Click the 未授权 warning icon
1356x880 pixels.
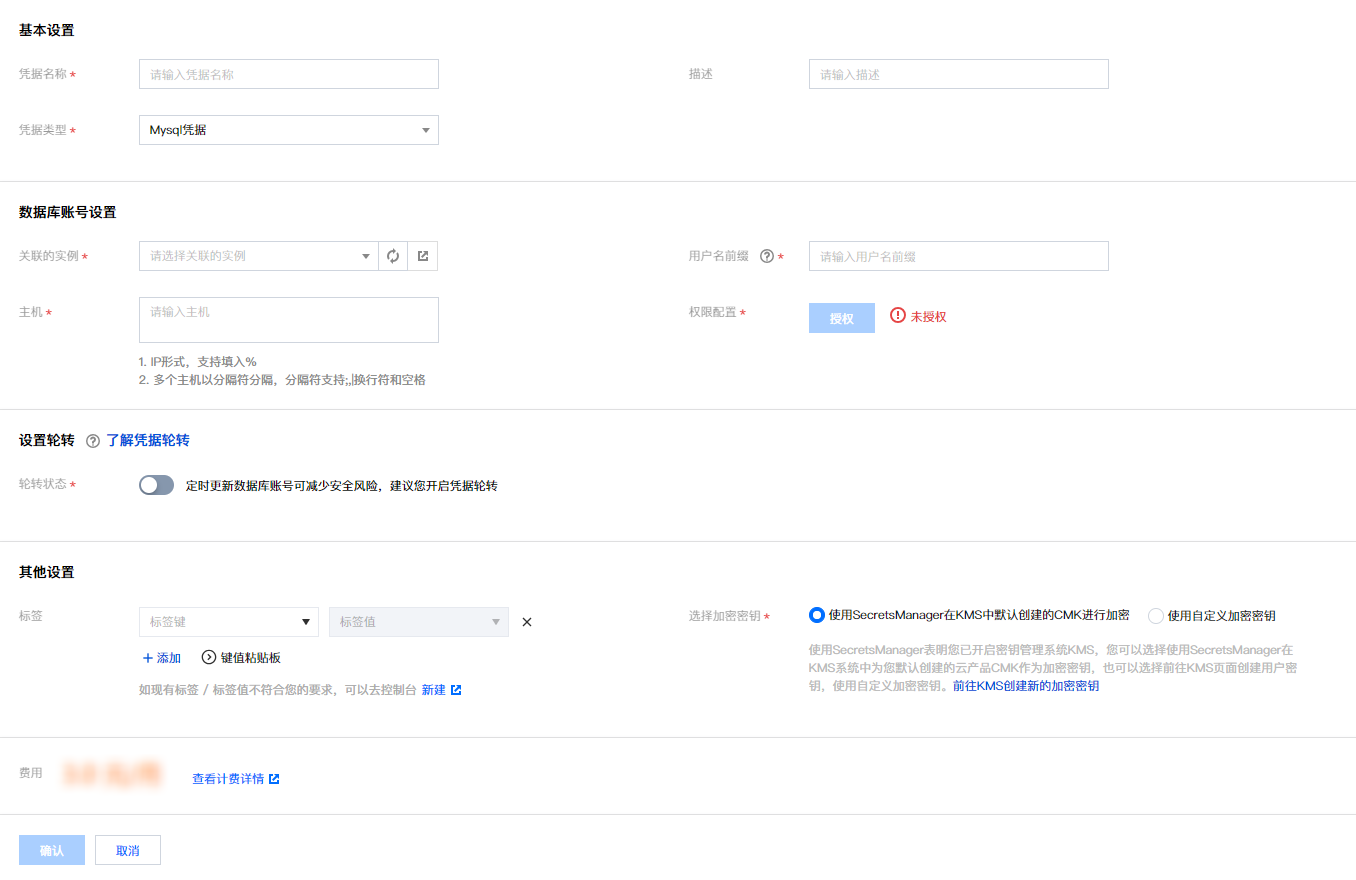click(898, 316)
